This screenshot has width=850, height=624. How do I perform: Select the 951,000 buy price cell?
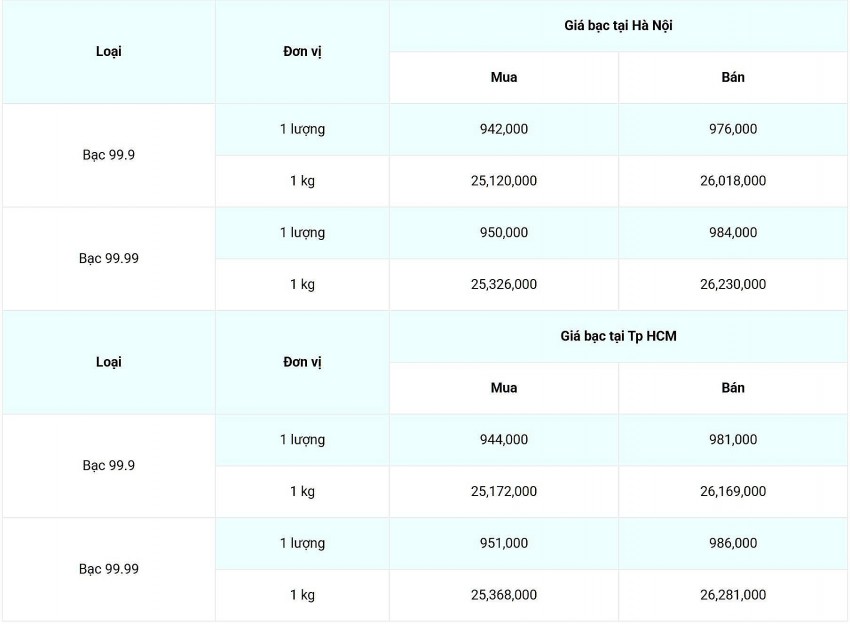pos(504,544)
